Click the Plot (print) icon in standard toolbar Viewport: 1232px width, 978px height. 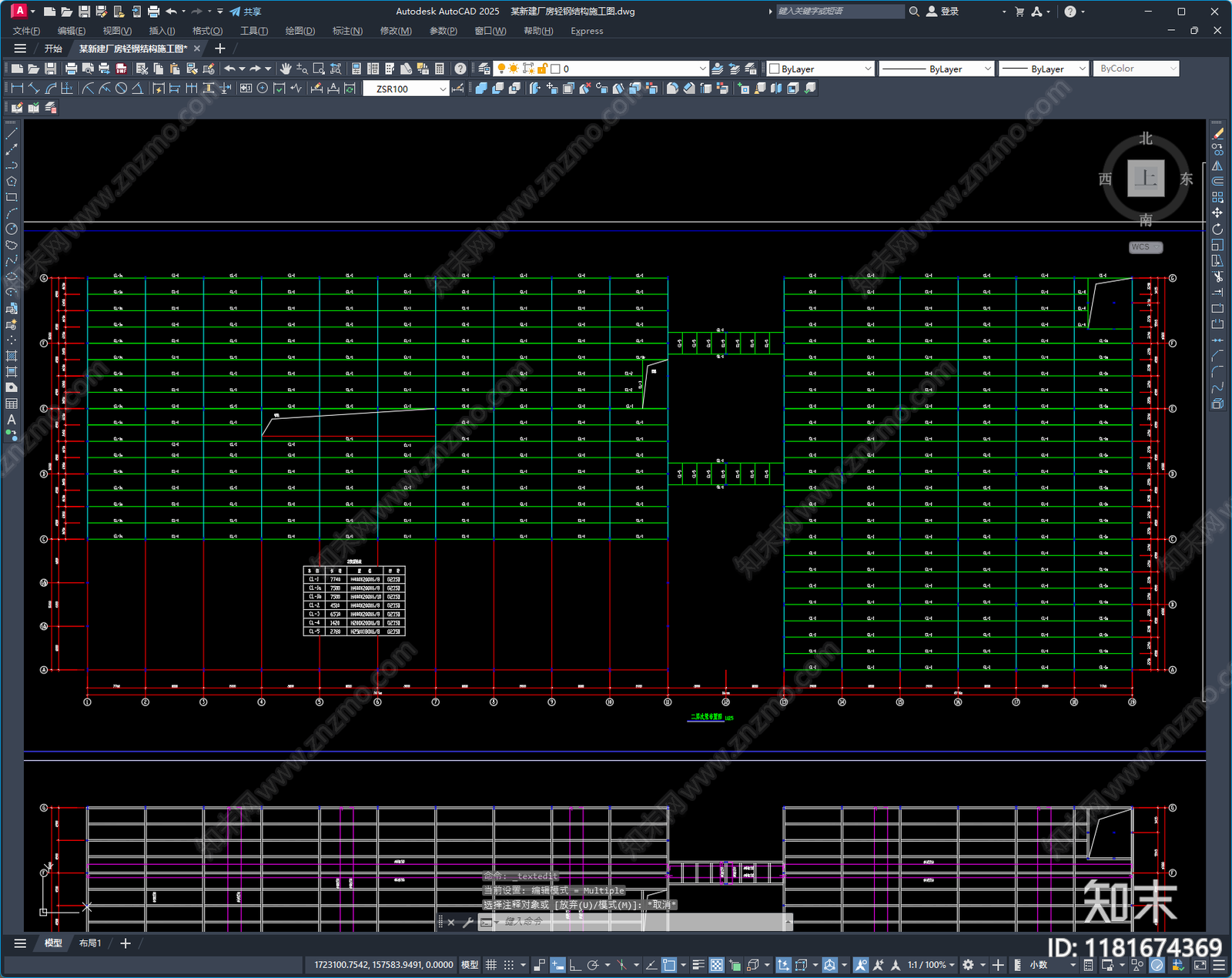point(71,69)
